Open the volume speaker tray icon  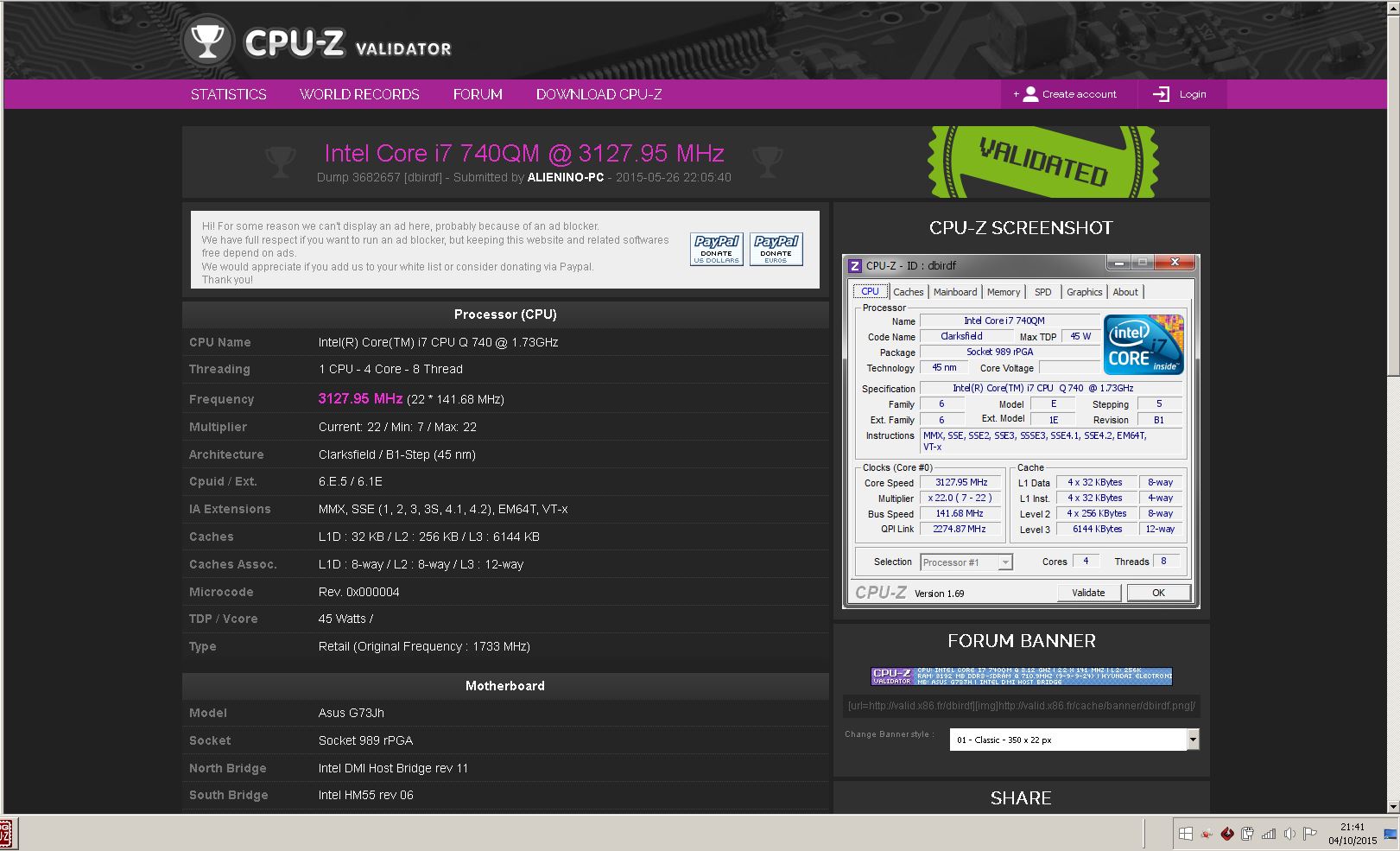(1289, 834)
